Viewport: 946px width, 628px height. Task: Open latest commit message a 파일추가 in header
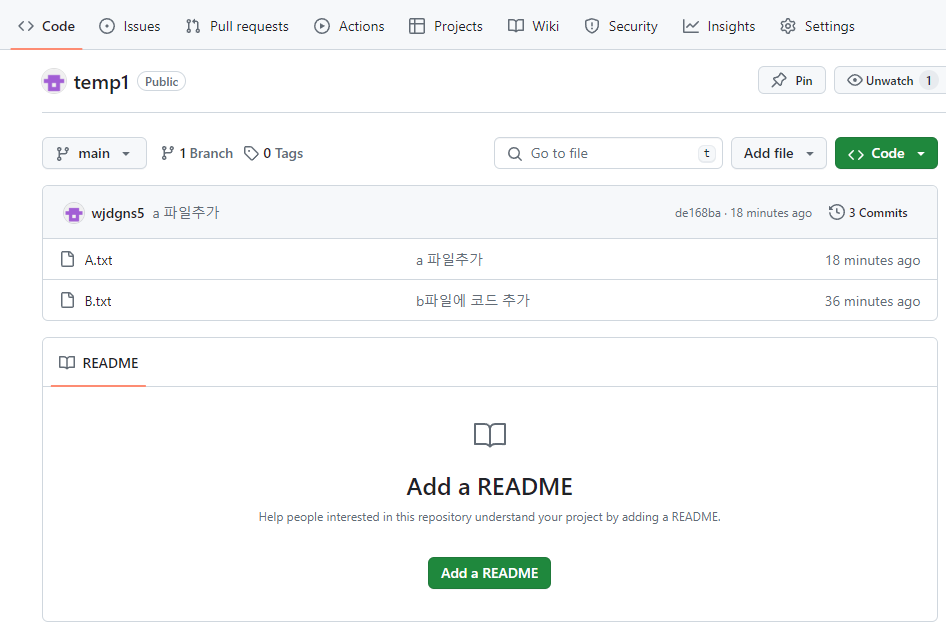[186, 213]
